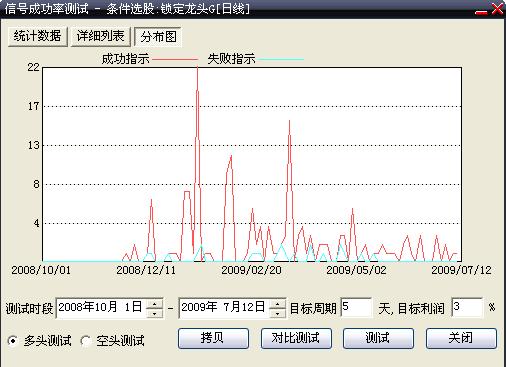Click the 成功指示 legend label
This screenshot has width=506, height=367.
(125, 59)
